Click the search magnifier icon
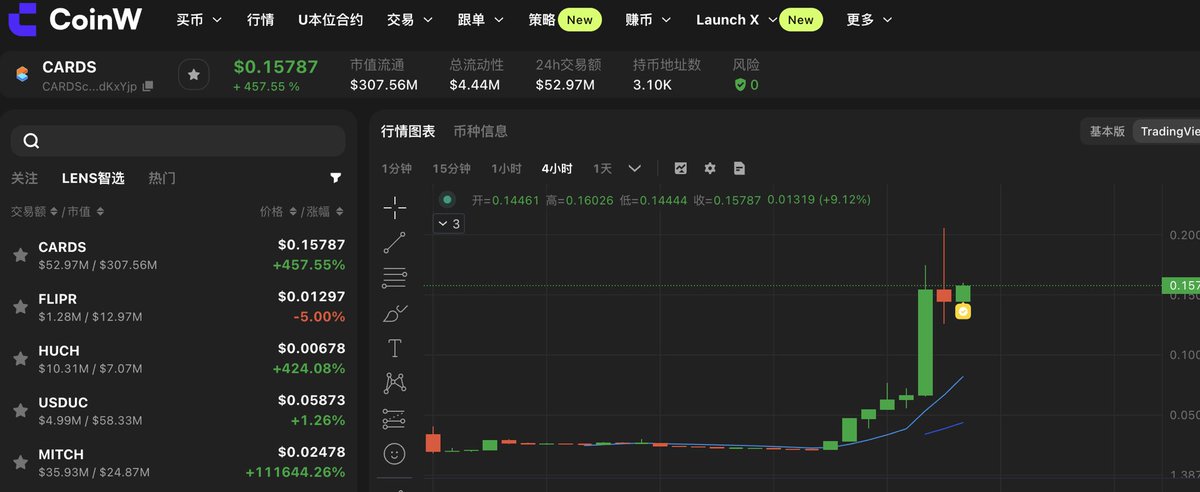Viewport: 1200px width, 492px height. (31, 141)
